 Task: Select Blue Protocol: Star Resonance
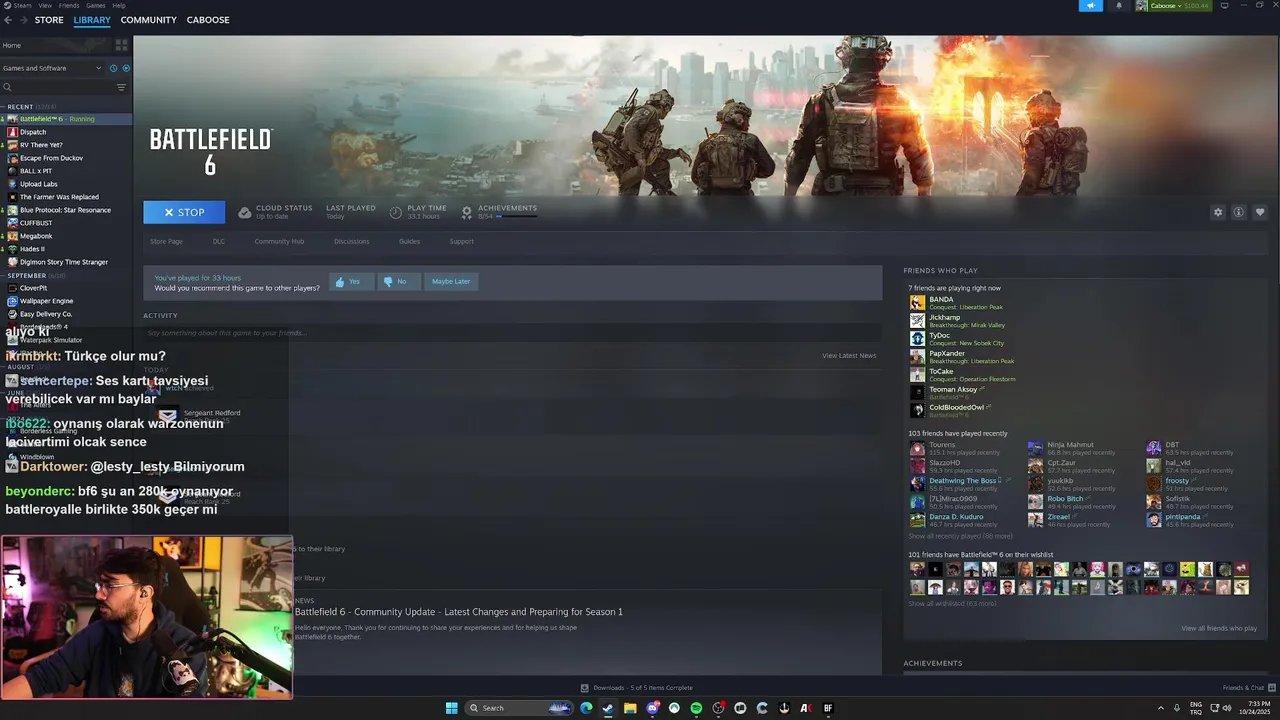pos(66,210)
